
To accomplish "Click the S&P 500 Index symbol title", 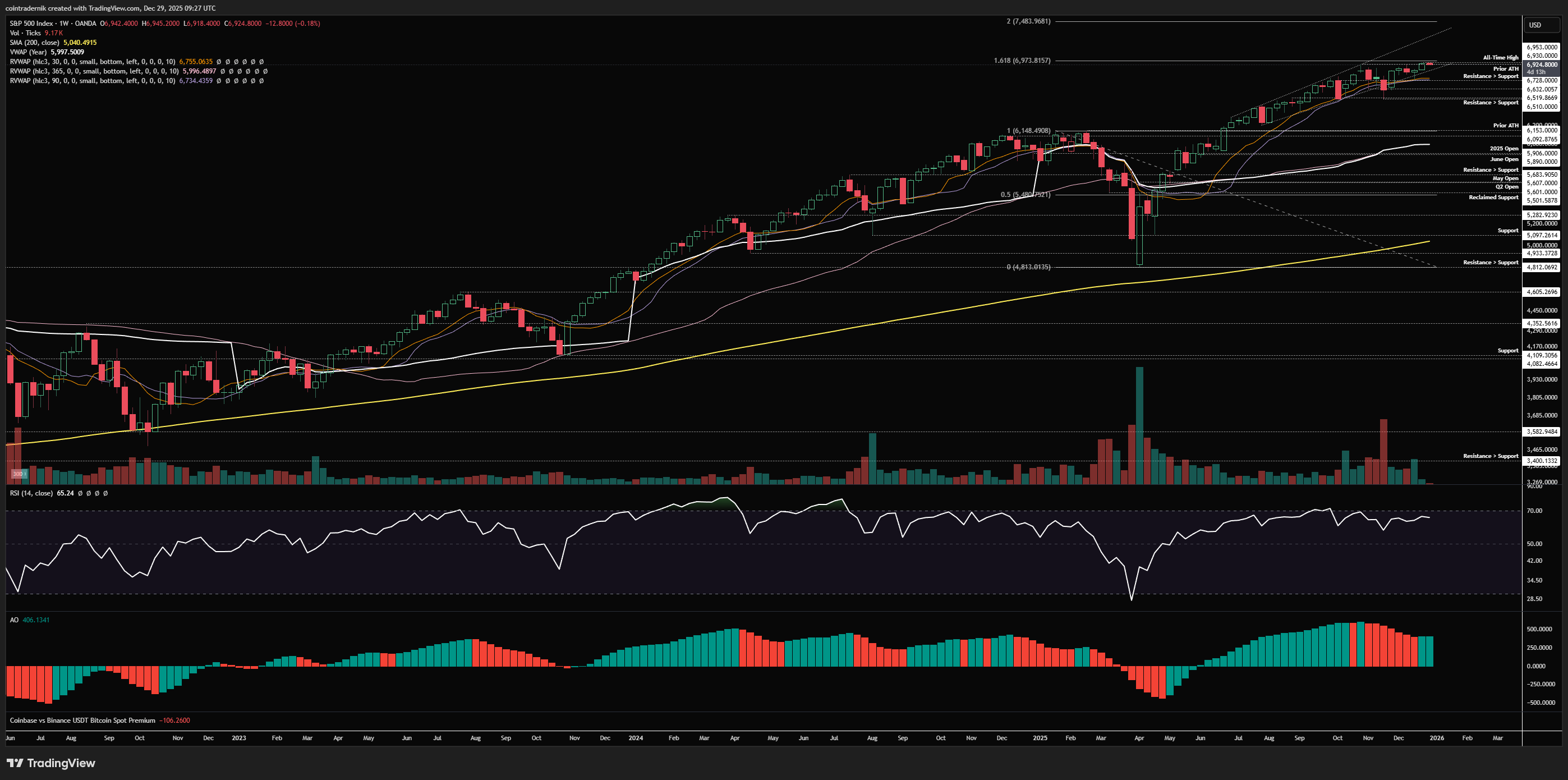I will 31,23.
